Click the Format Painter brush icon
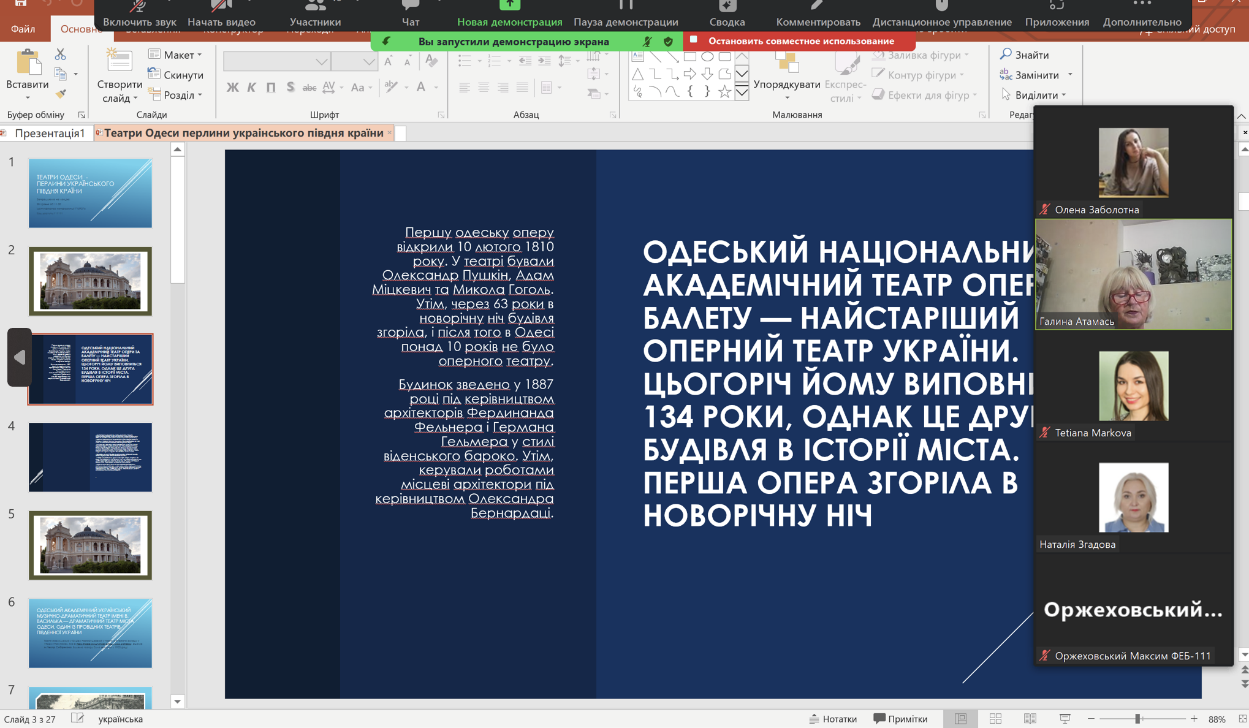The height and width of the screenshot is (728, 1249). (x=61, y=93)
